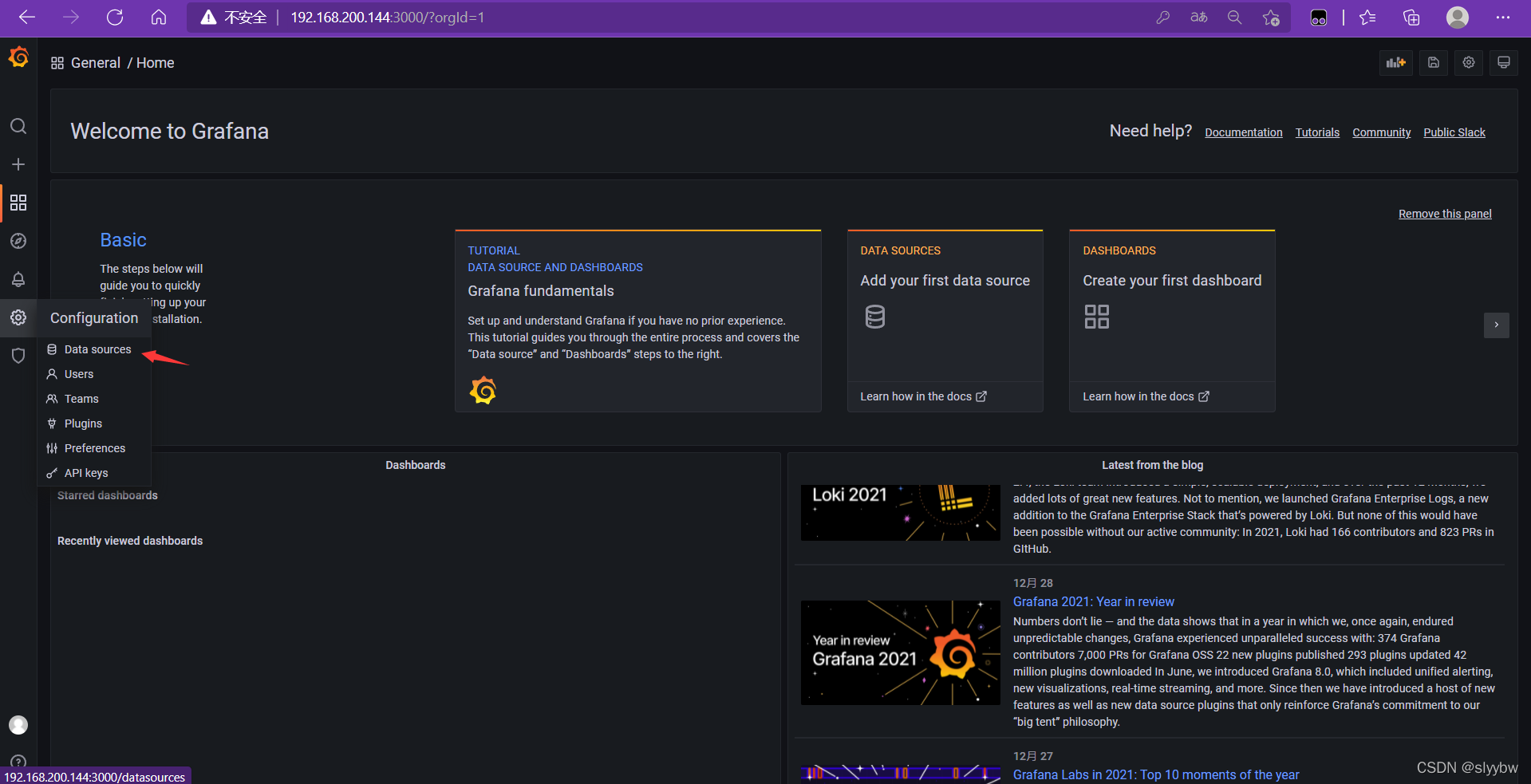Open the Search dashboards magnifier icon
This screenshot has width=1531, height=784.
(18, 126)
